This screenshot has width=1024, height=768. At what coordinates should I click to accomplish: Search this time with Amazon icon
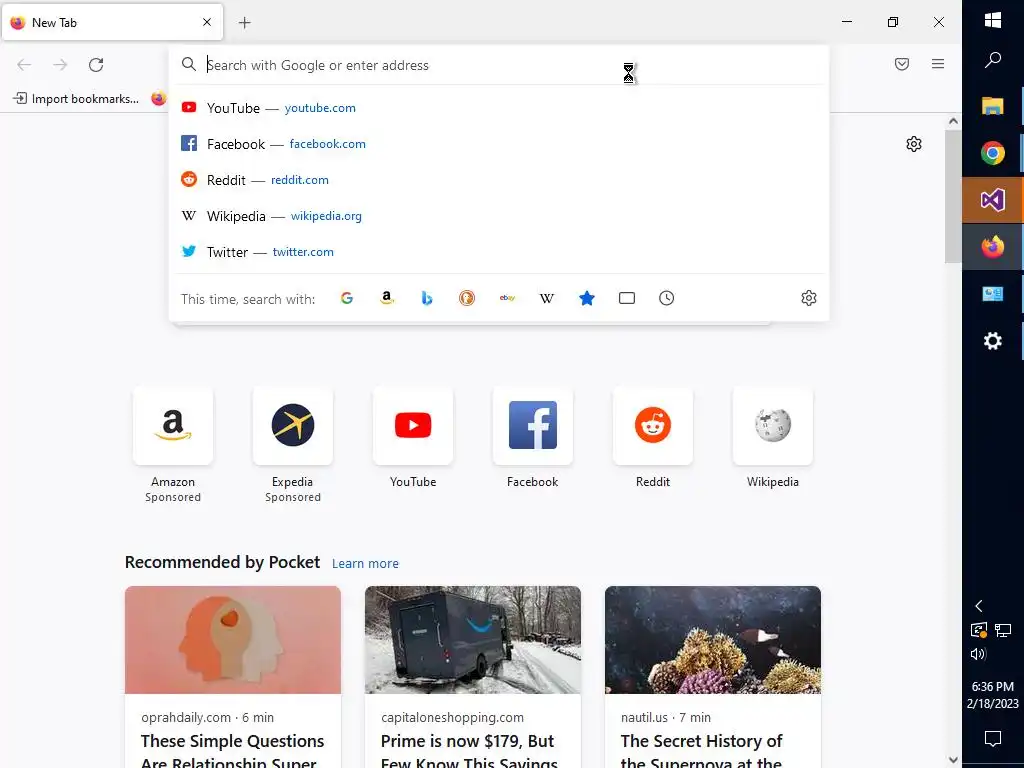click(387, 298)
